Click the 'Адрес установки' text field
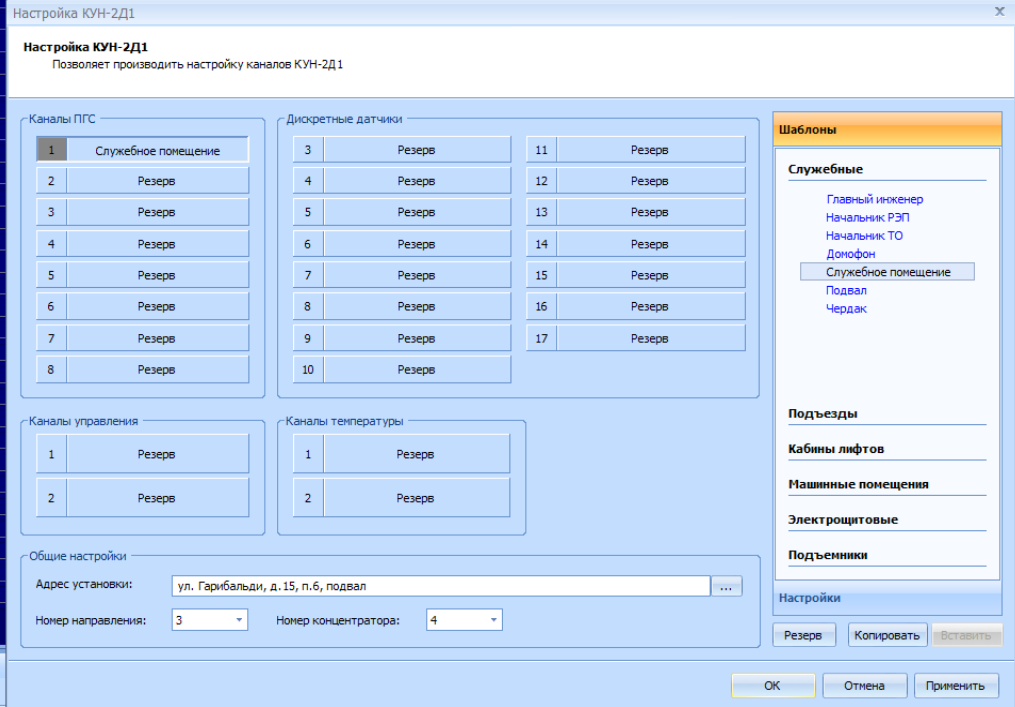This screenshot has height=707, width=1015. [440, 587]
